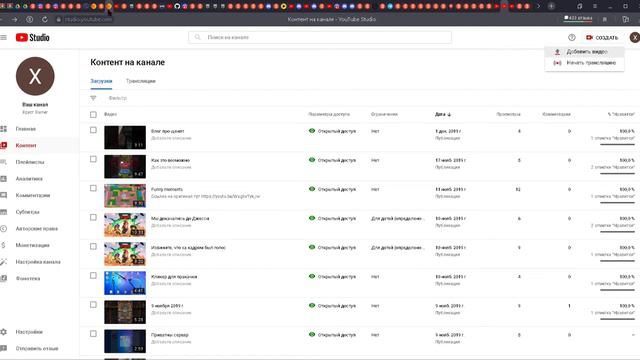Switch to the Загрузки tab

[101, 81]
